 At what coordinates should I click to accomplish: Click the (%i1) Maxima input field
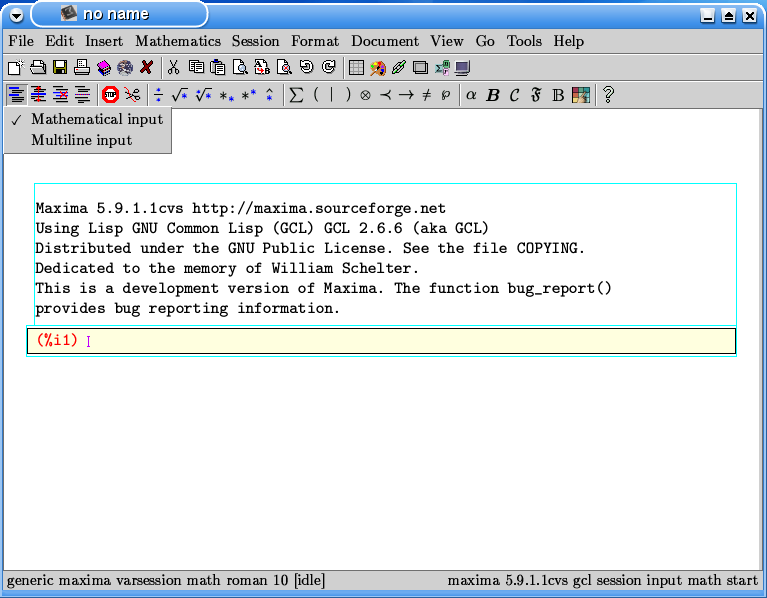(382, 341)
